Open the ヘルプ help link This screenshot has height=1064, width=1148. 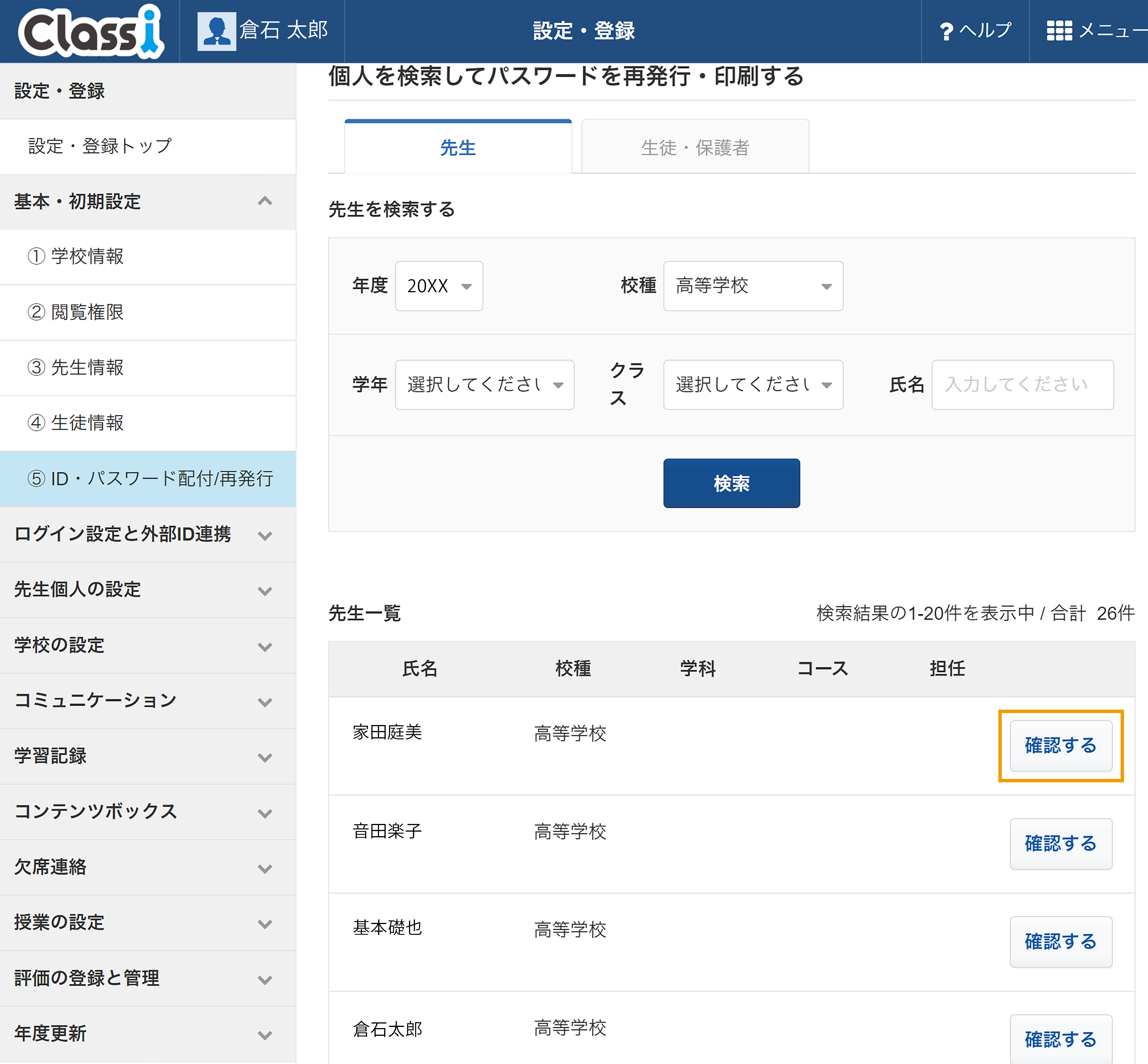[975, 31]
